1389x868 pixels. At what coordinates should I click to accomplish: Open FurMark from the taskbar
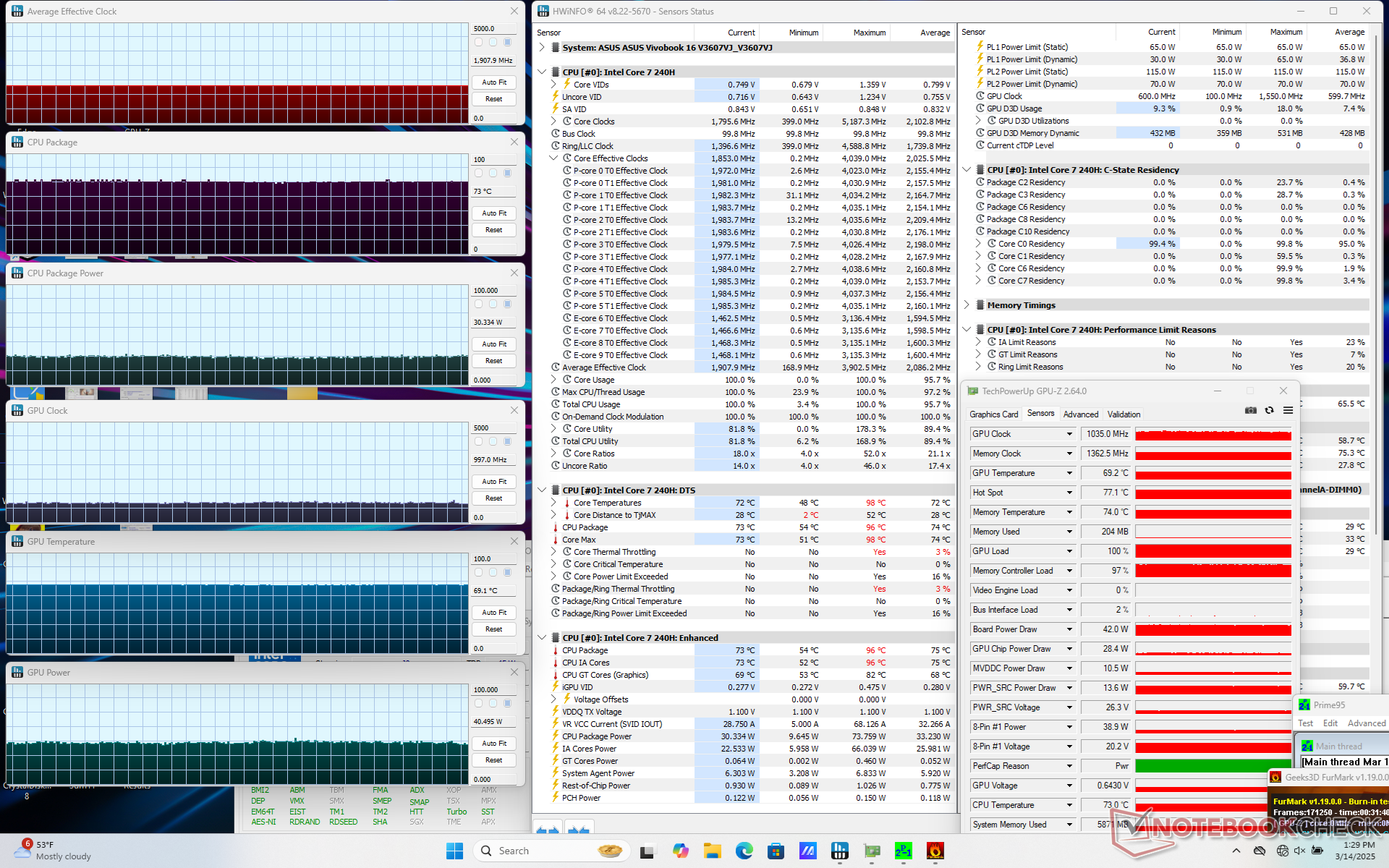click(935, 851)
